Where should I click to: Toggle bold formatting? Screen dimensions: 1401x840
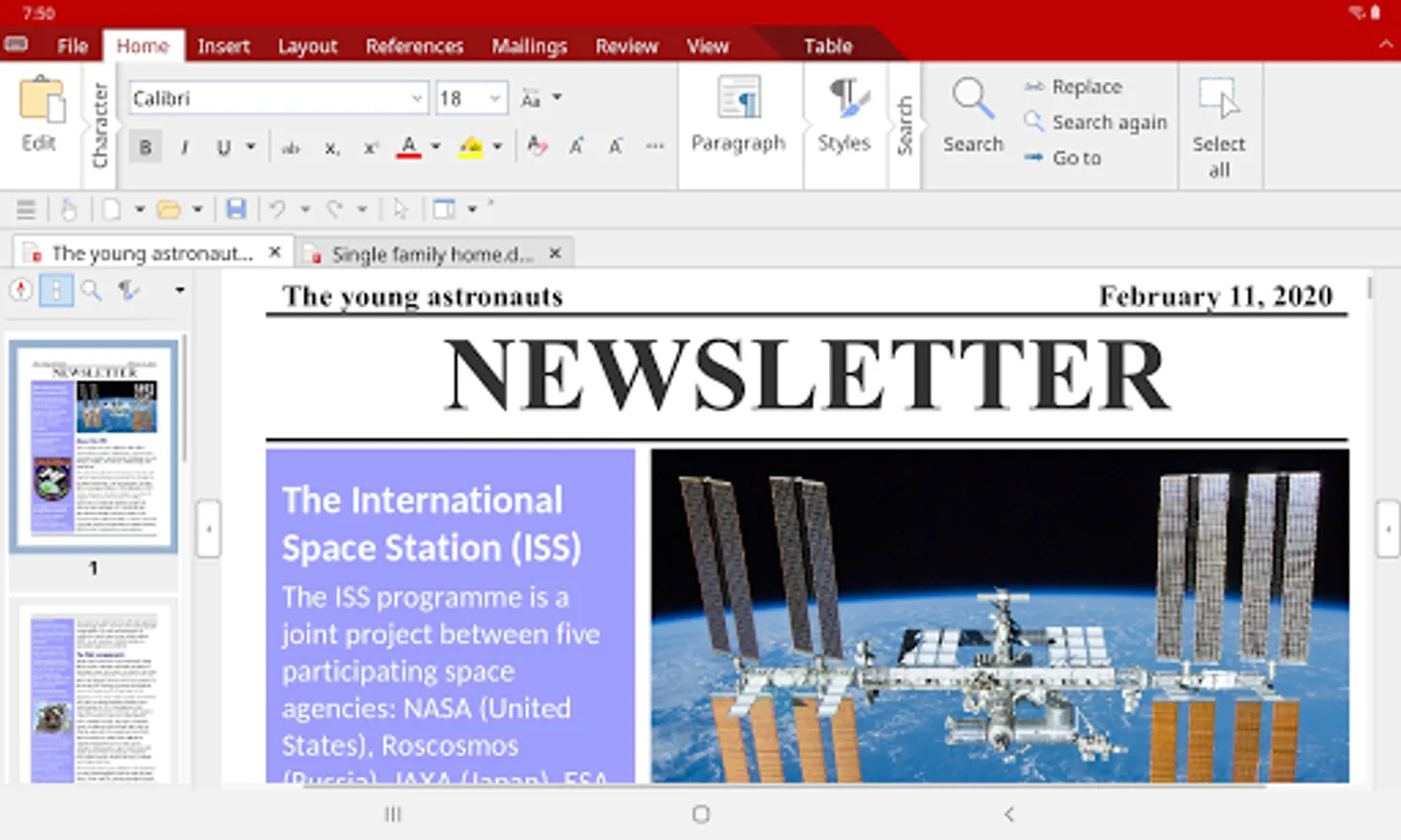tap(145, 147)
